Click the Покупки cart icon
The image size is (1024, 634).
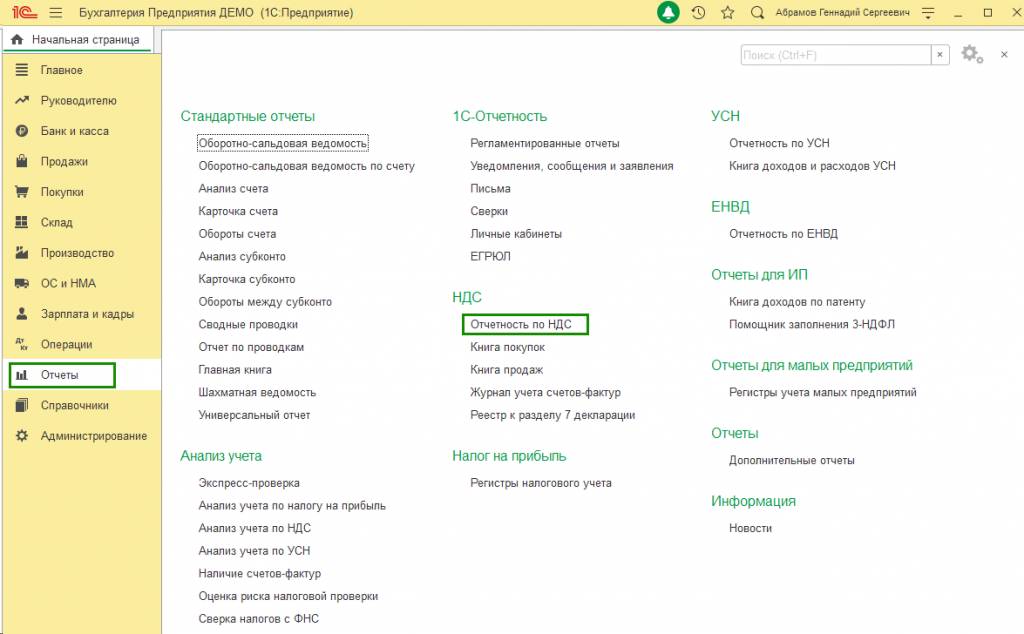pyautogui.click(x=22, y=192)
